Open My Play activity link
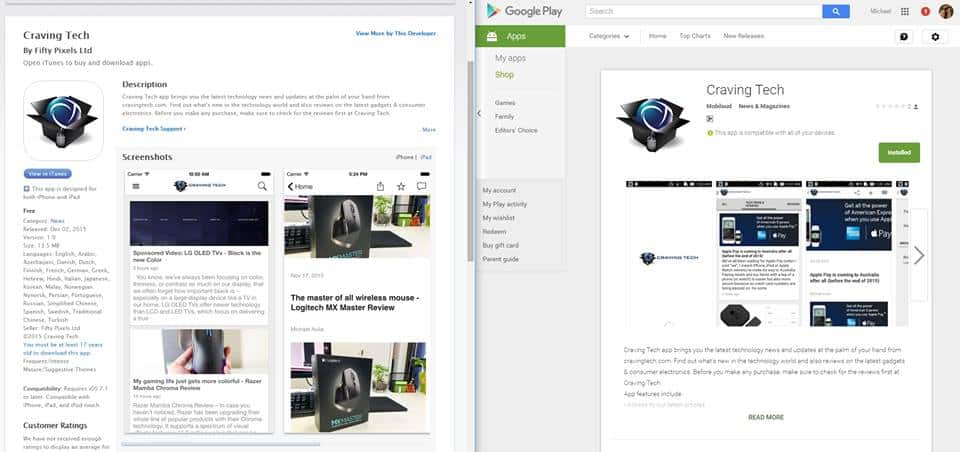The width and height of the screenshot is (960, 452). (x=504, y=205)
